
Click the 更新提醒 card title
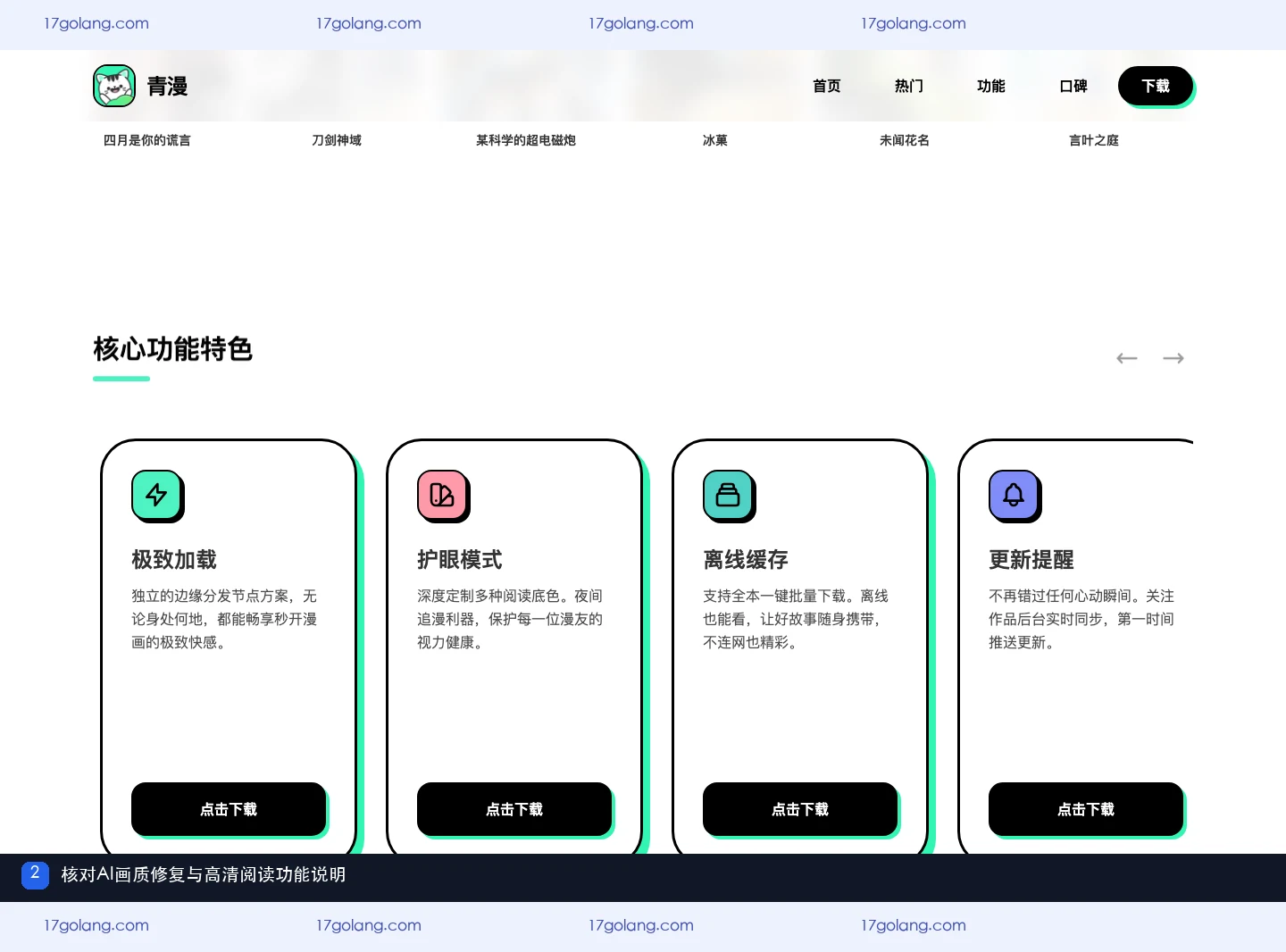coord(1031,560)
